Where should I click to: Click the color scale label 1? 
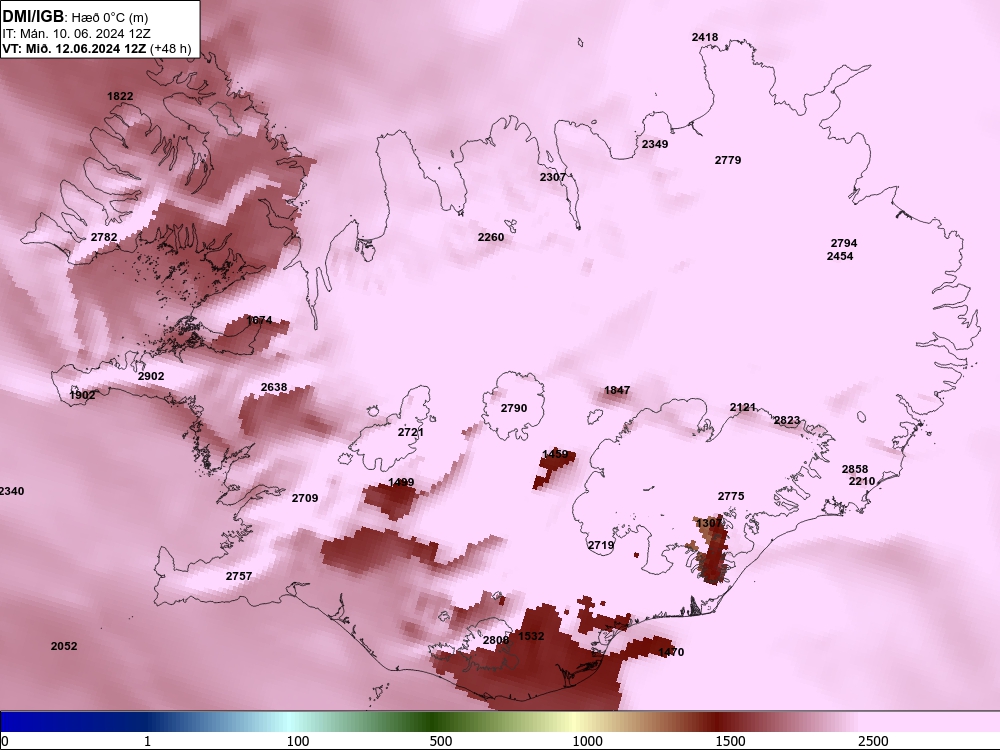point(148,741)
